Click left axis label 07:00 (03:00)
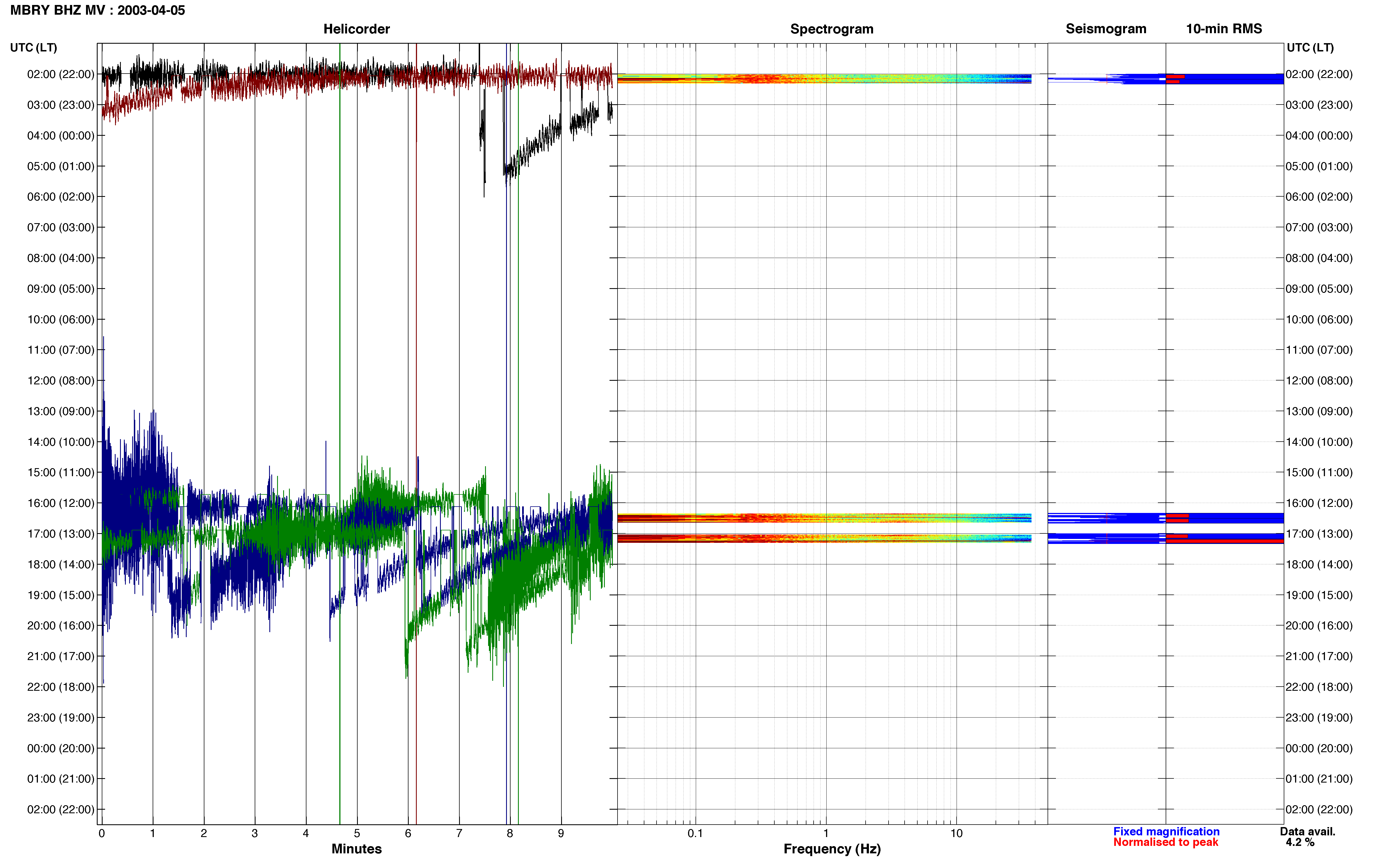This screenshot has width=1388, height=868. [x=61, y=227]
